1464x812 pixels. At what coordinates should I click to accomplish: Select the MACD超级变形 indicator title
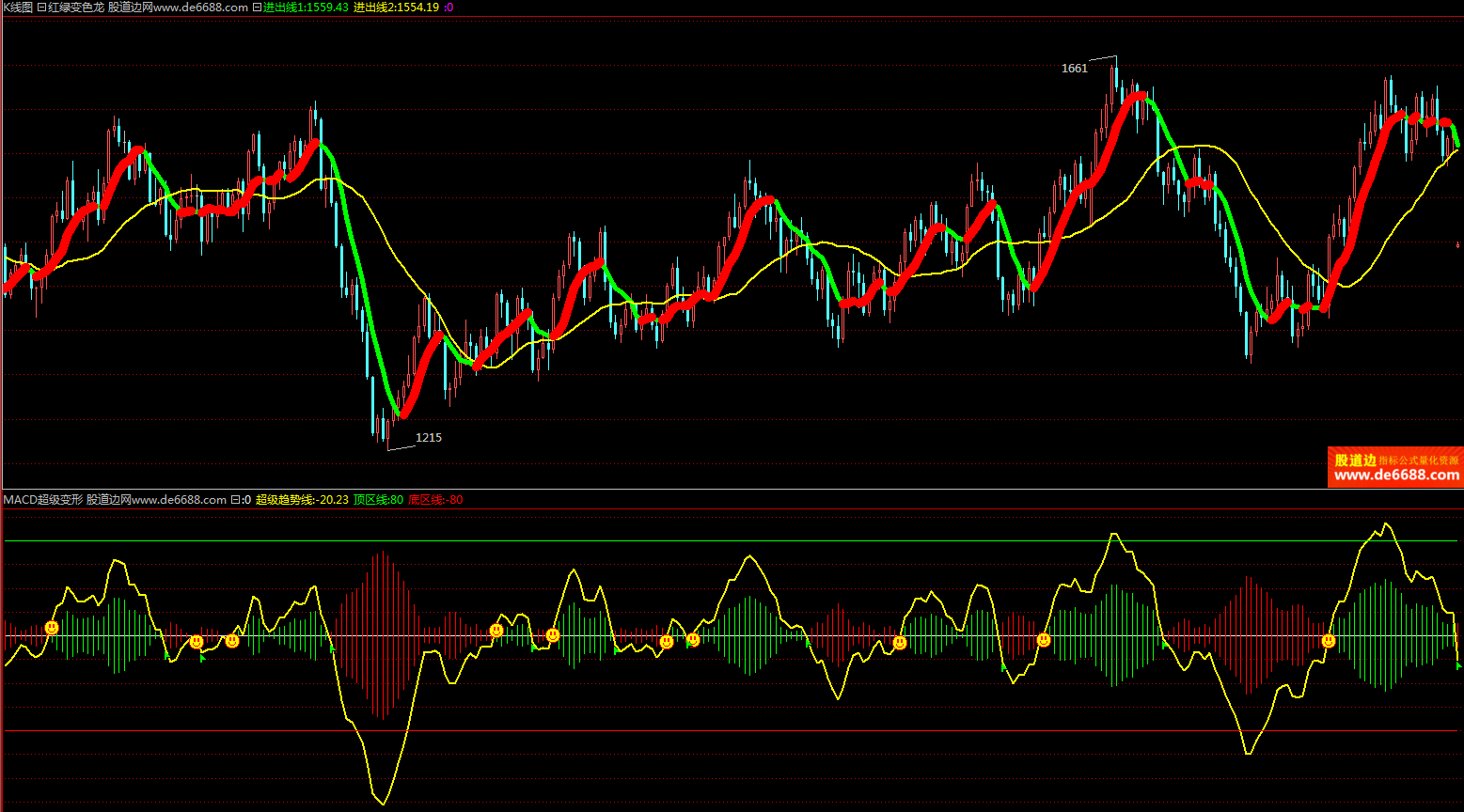pos(43,500)
